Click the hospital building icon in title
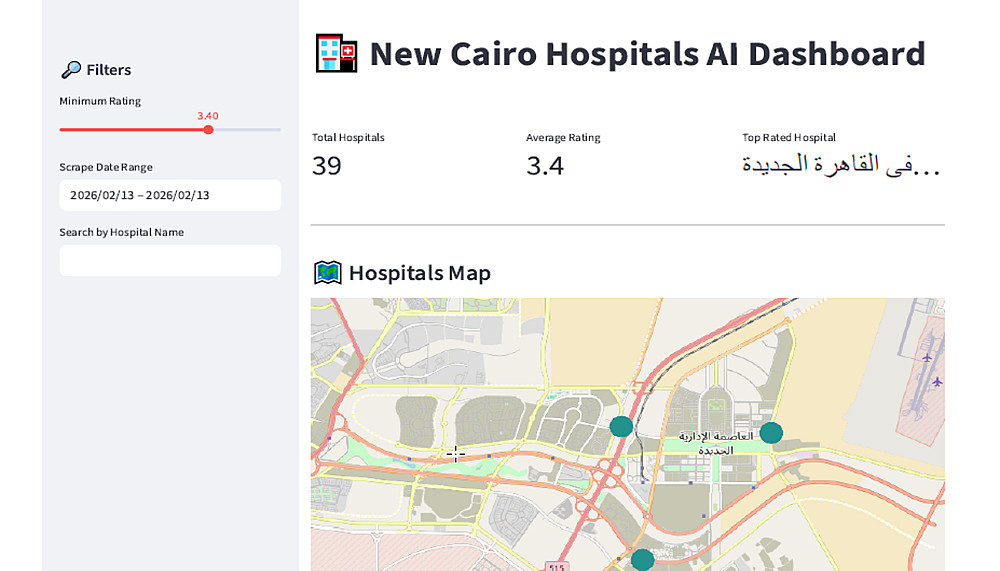1000x571 pixels. pyautogui.click(x=336, y=53)
